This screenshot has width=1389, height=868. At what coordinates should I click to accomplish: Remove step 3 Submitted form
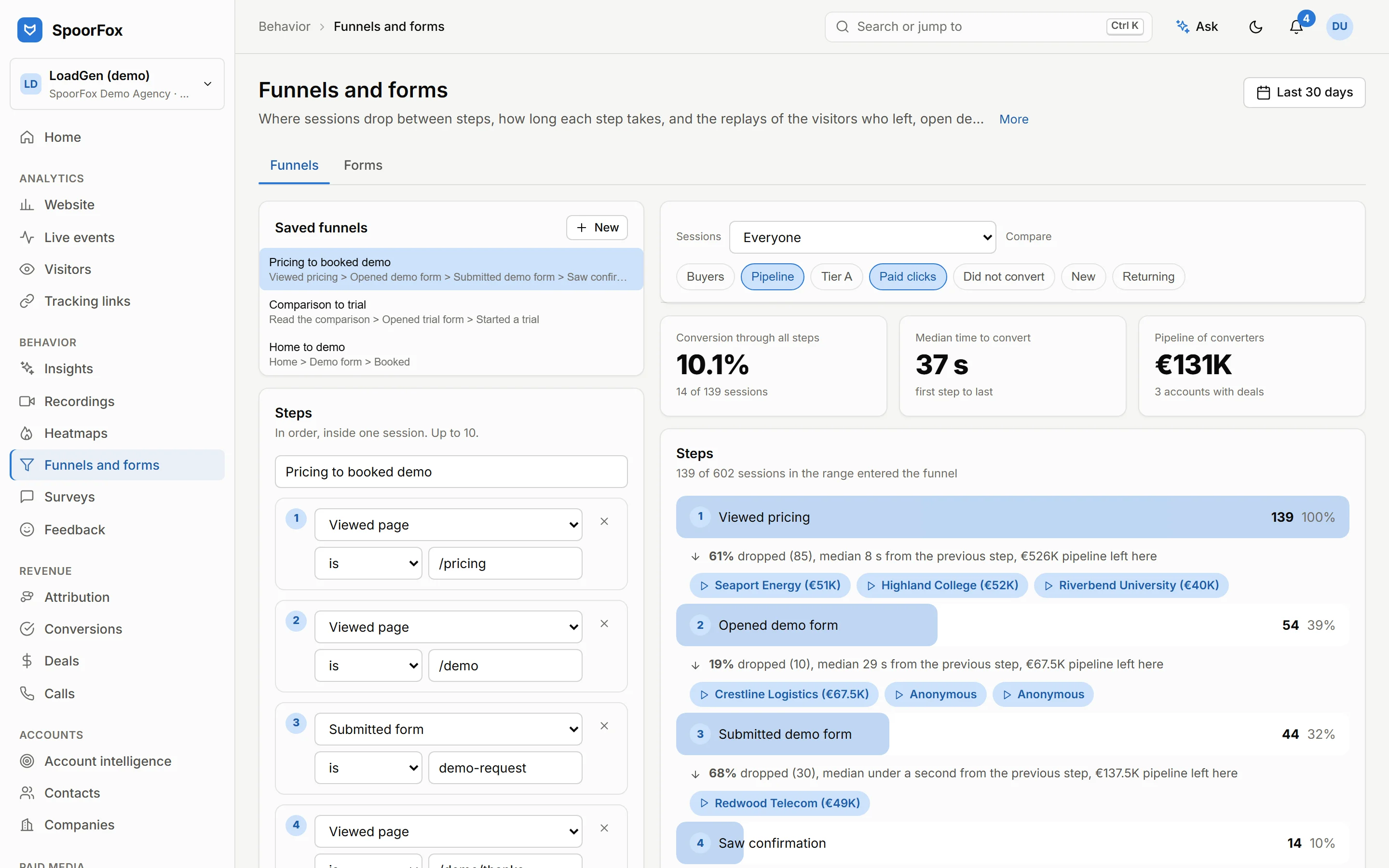click(604, 726)
